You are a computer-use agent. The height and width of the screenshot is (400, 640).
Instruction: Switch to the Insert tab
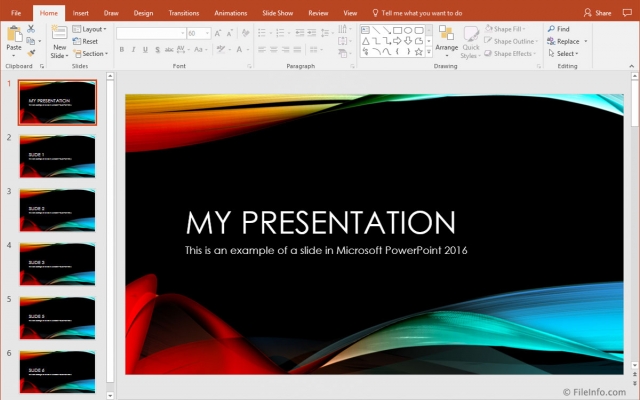(80, 13)
